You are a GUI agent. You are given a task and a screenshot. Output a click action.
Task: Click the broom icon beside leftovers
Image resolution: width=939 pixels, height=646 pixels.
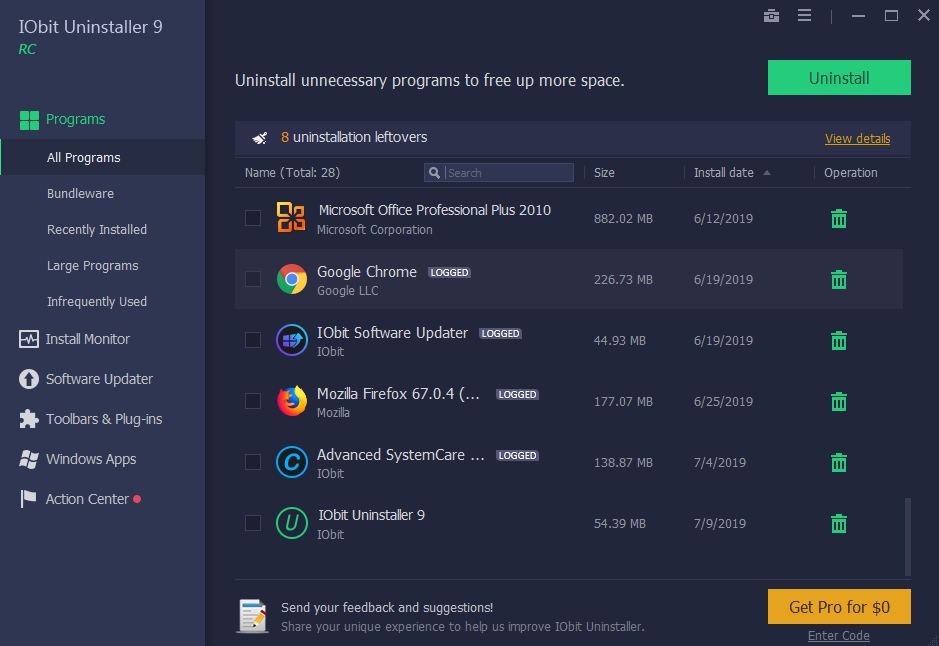pyautogui.click(x=260, y=138)
